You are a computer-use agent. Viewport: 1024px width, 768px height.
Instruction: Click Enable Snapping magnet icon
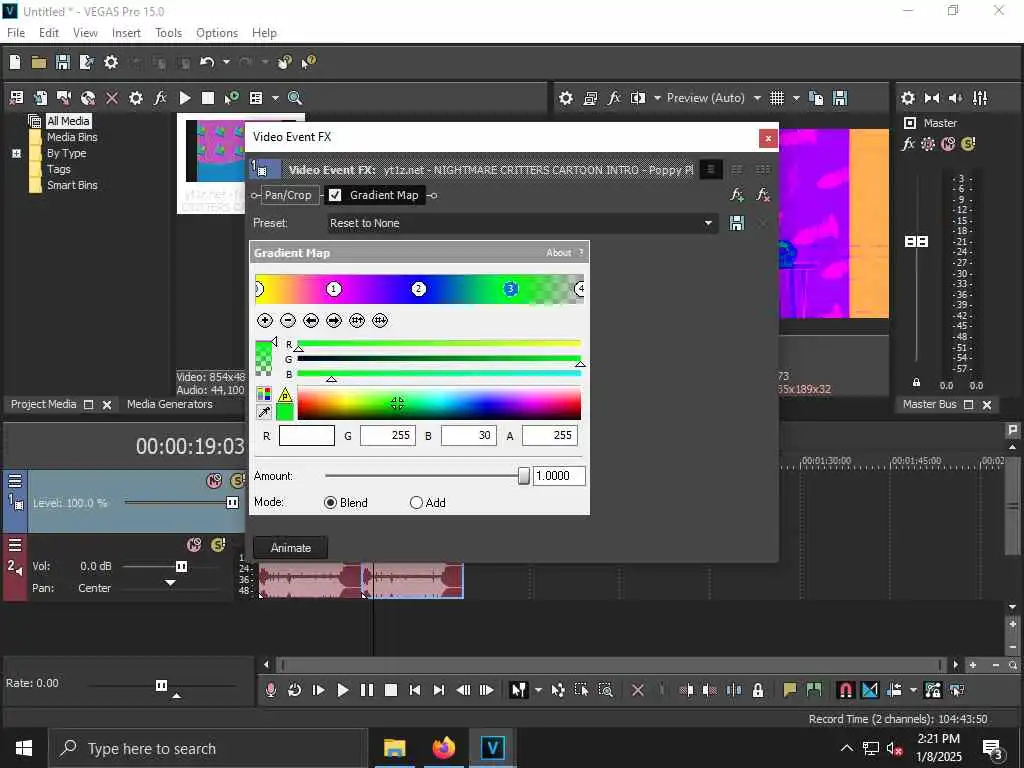pos(845,690)
